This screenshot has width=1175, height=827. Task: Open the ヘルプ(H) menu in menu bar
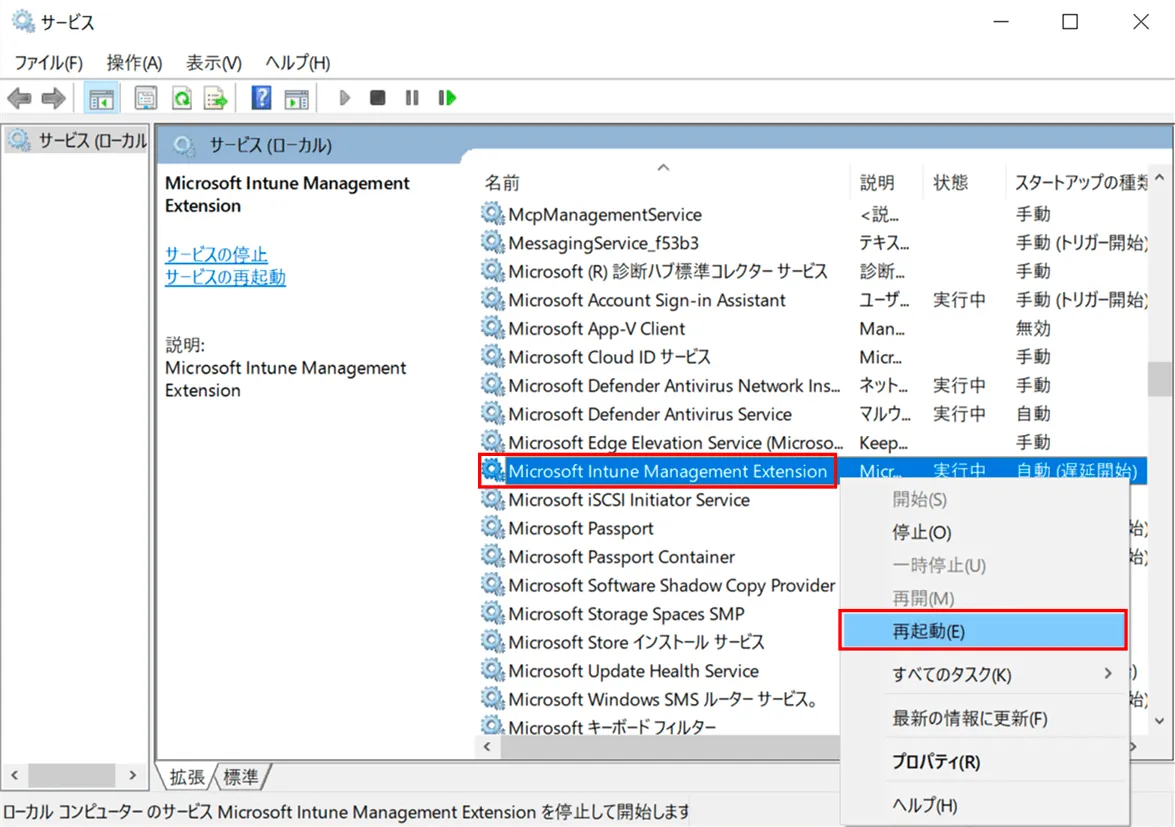point(297,63)
